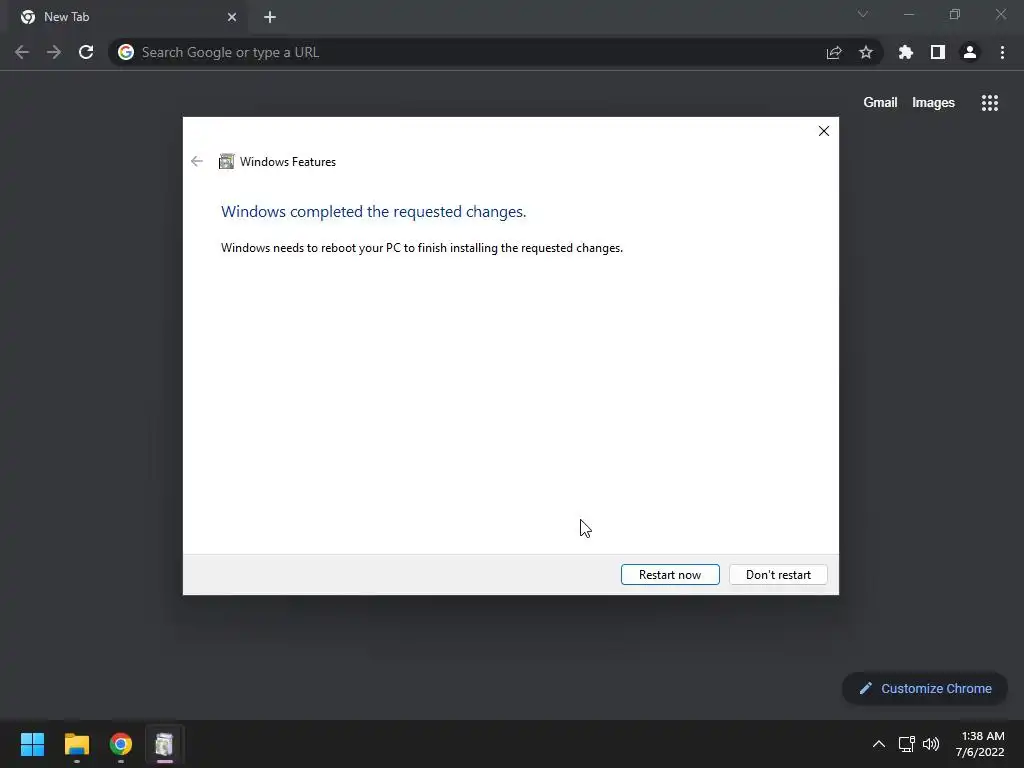The width and height of the screenshot is (1024, 768).
Task: Choose Don't restart in the dialog
Action: click(778, 575)
